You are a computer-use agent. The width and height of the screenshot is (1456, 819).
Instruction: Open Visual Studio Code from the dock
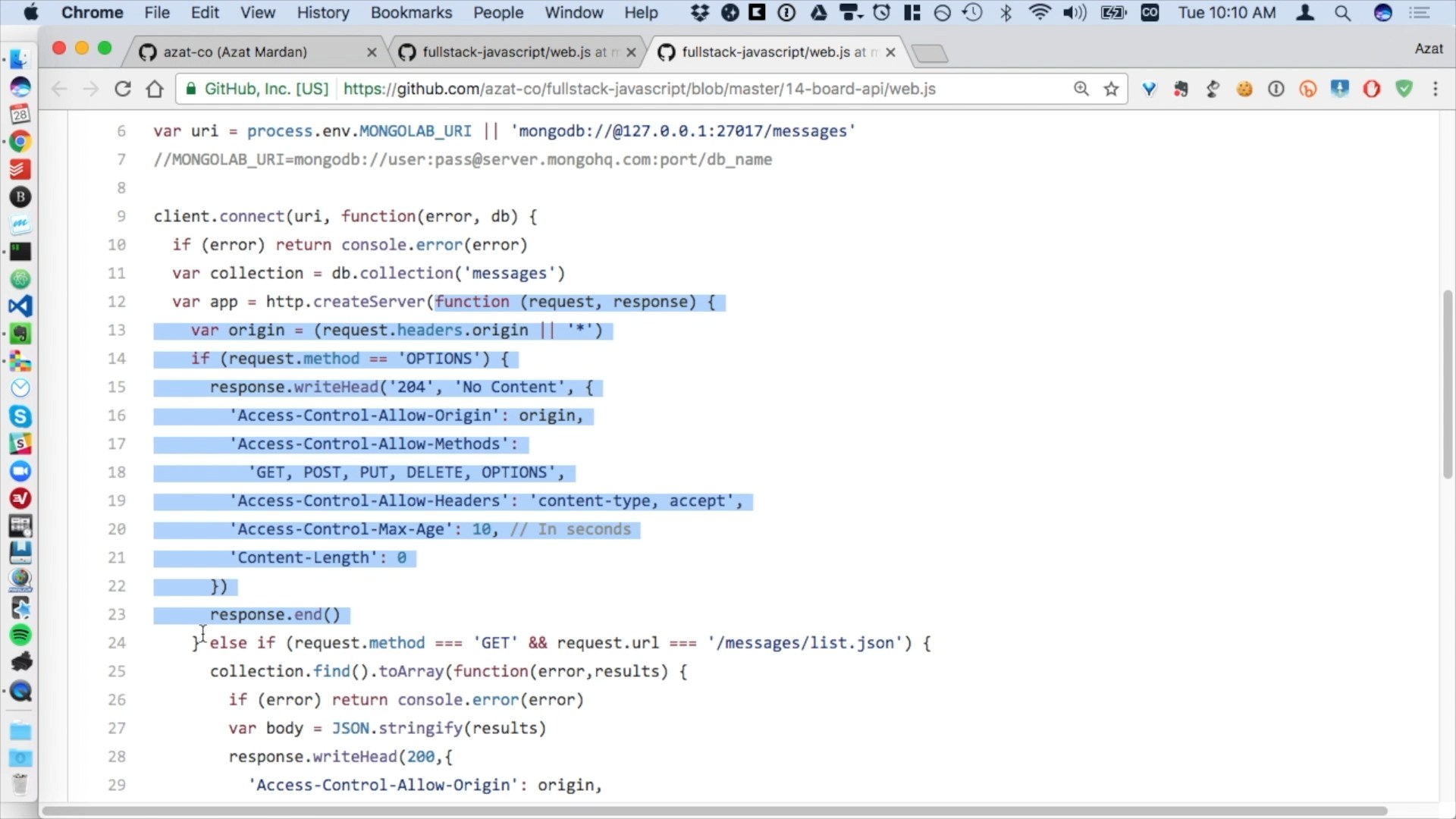point(20,306)
